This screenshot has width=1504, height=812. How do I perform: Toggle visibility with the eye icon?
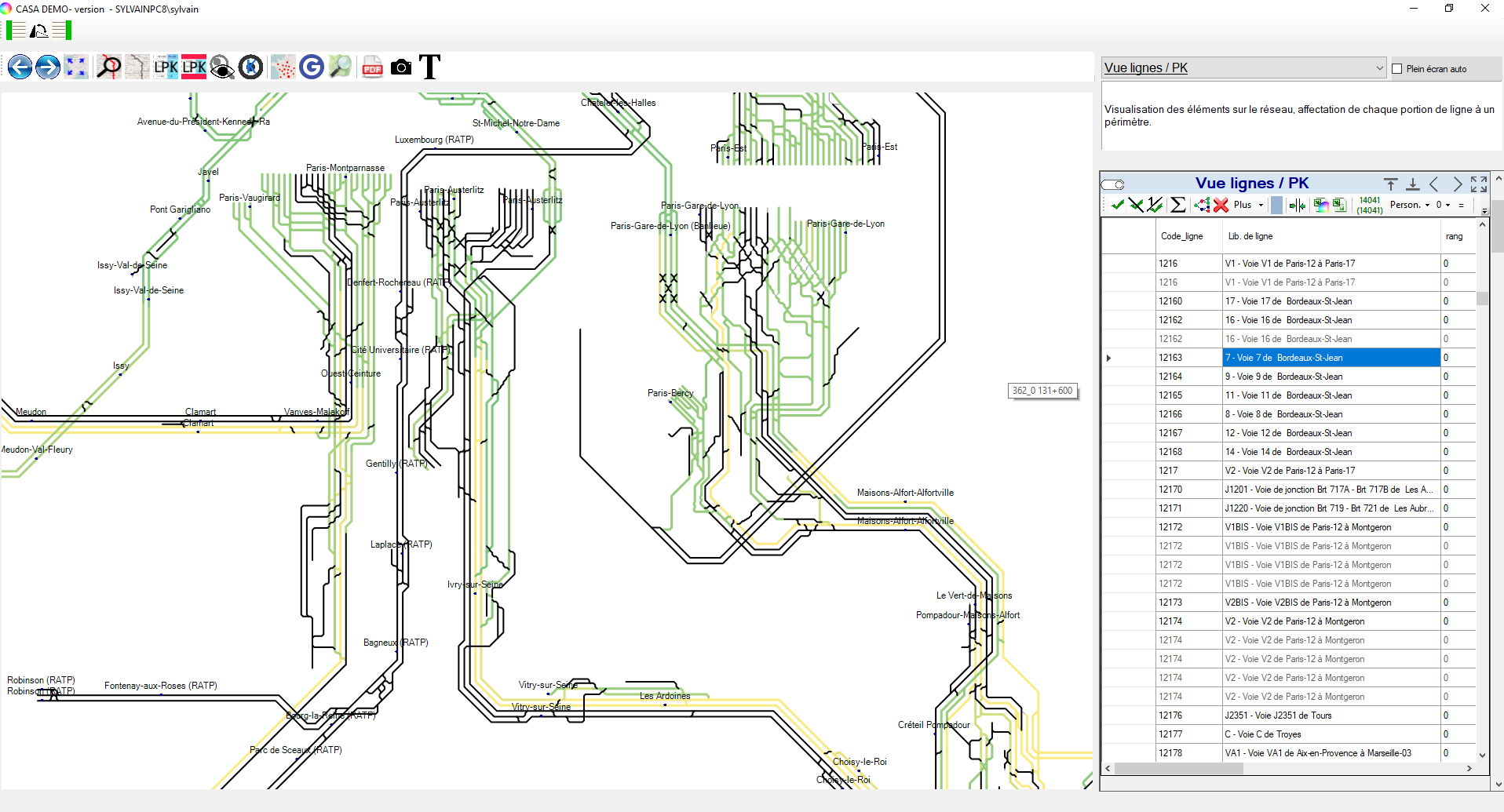coord(222,67)
